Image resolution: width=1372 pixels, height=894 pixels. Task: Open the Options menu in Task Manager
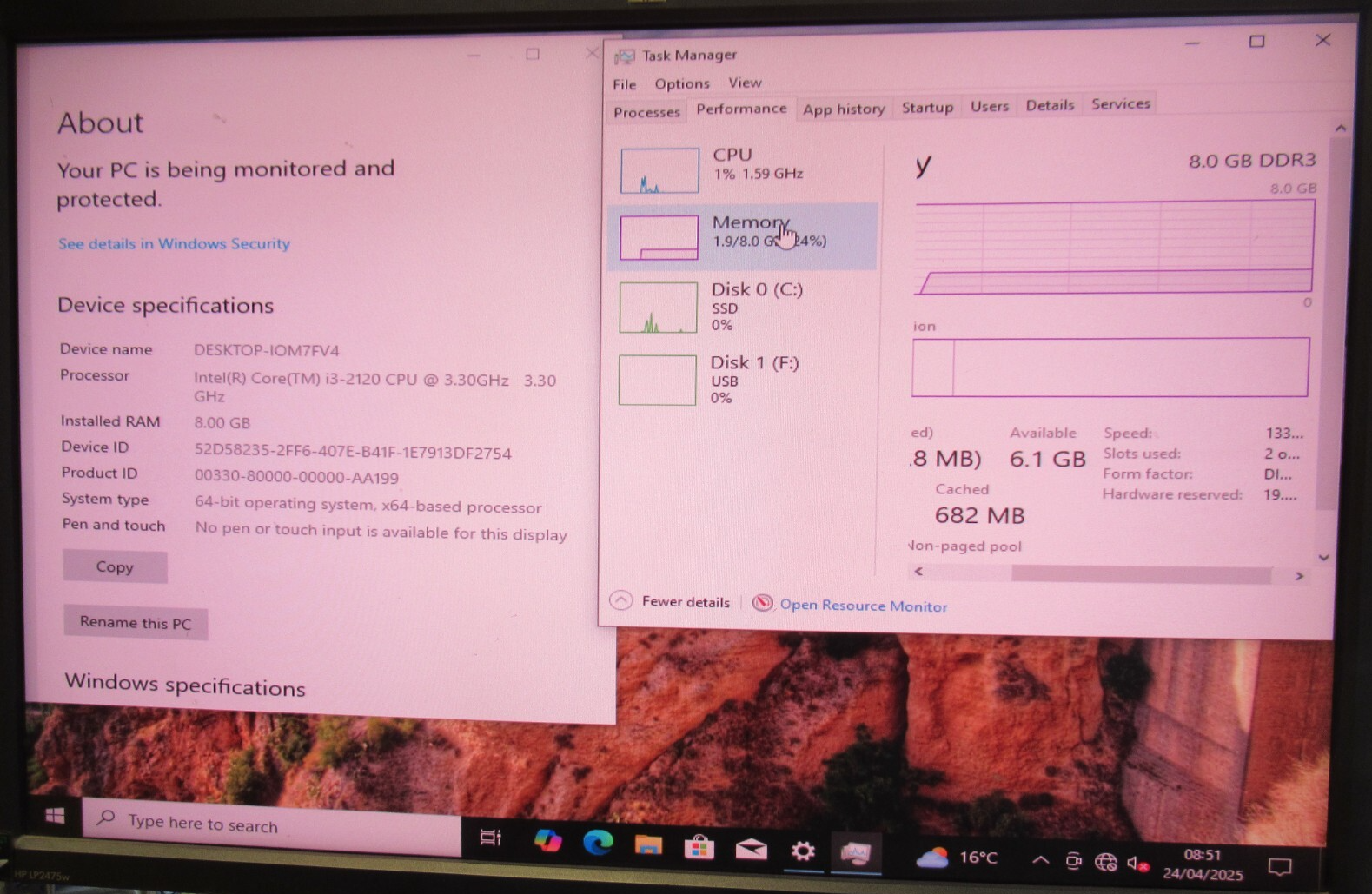pyautogui.click(x=682, y=83)
